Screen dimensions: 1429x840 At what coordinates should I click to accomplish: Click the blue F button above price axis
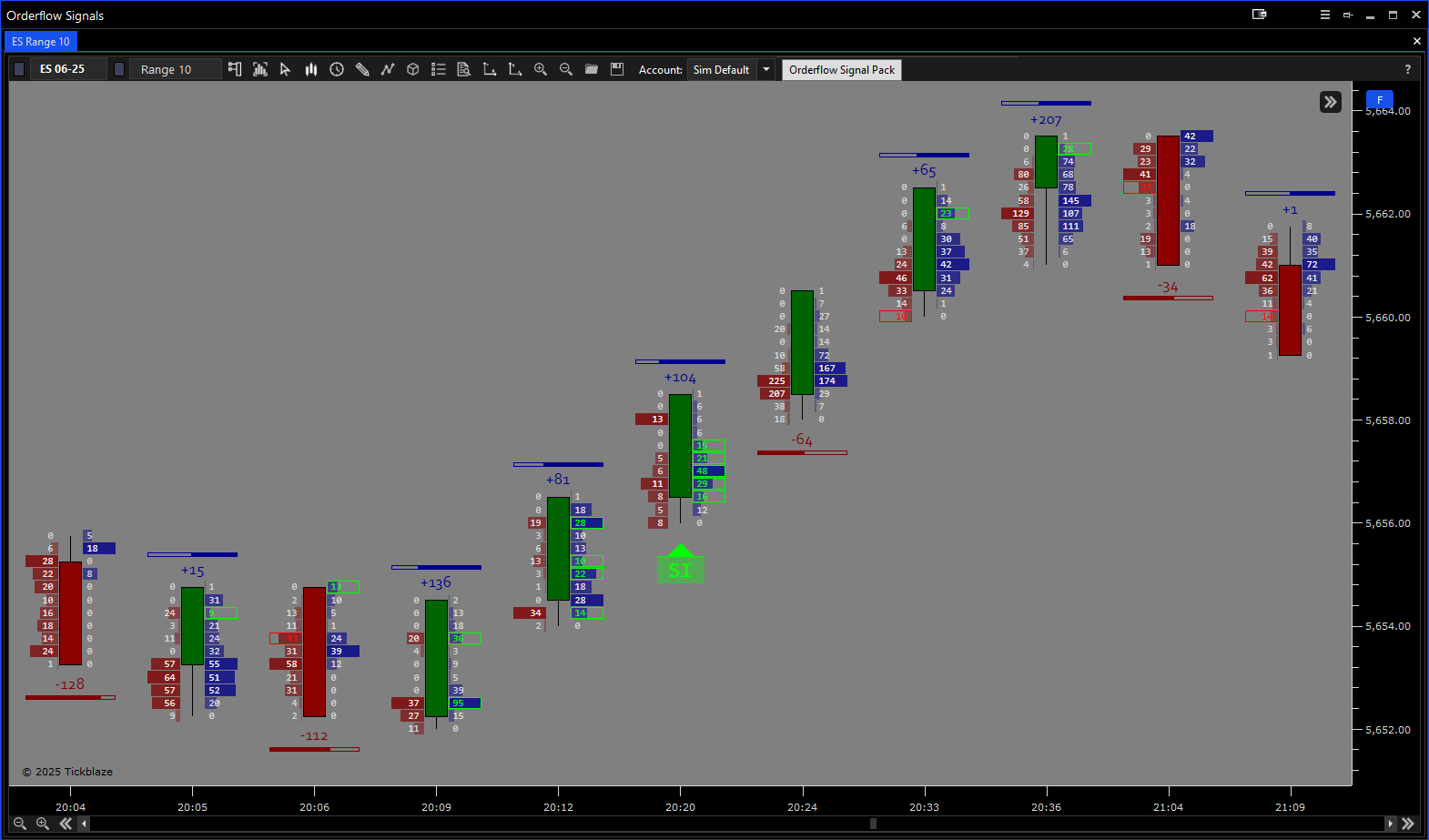1380,99
